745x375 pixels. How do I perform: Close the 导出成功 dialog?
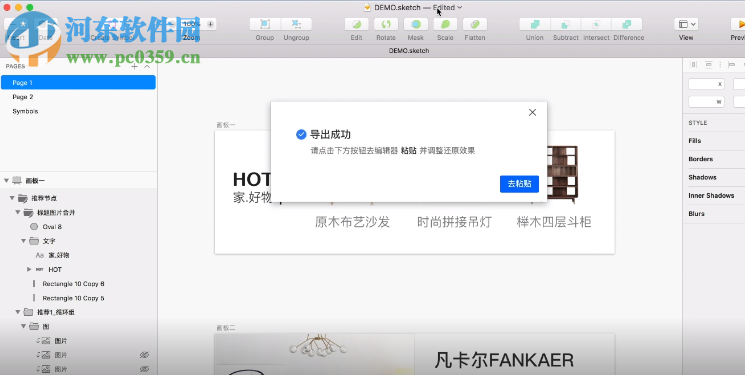[532, 113]
